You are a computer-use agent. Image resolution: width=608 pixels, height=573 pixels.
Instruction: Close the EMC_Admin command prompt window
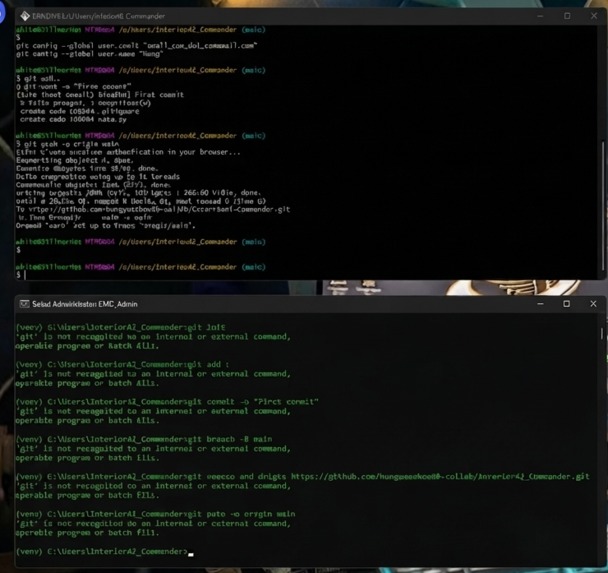(593, 304)
